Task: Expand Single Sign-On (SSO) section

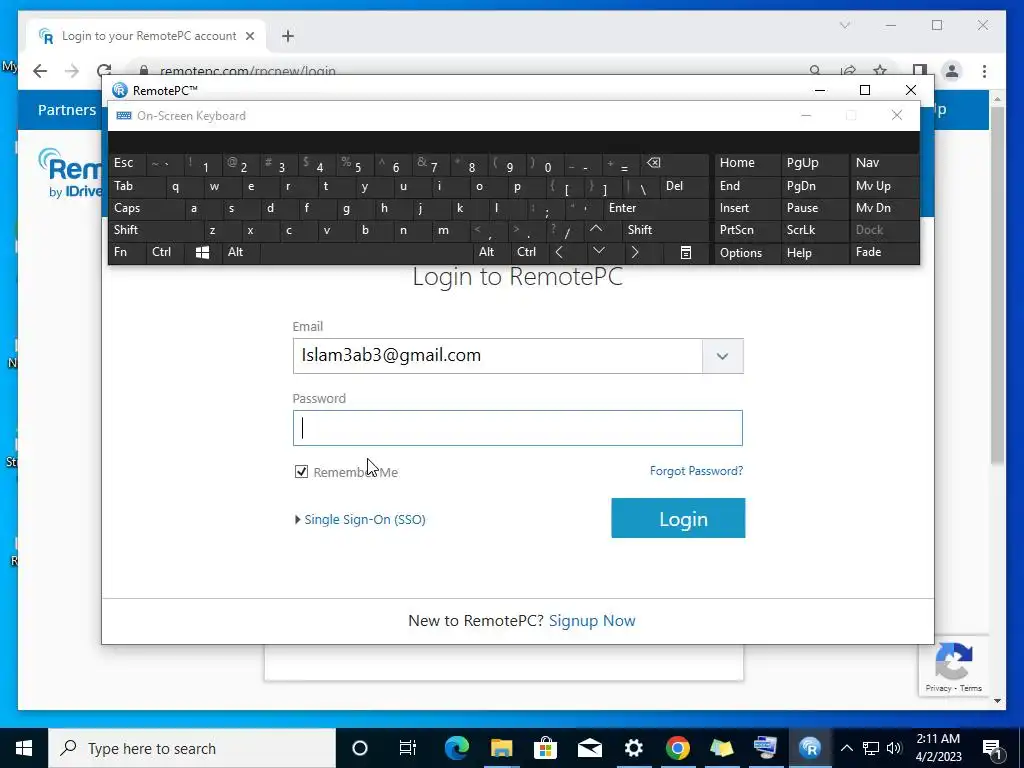Action: point(360,519)
